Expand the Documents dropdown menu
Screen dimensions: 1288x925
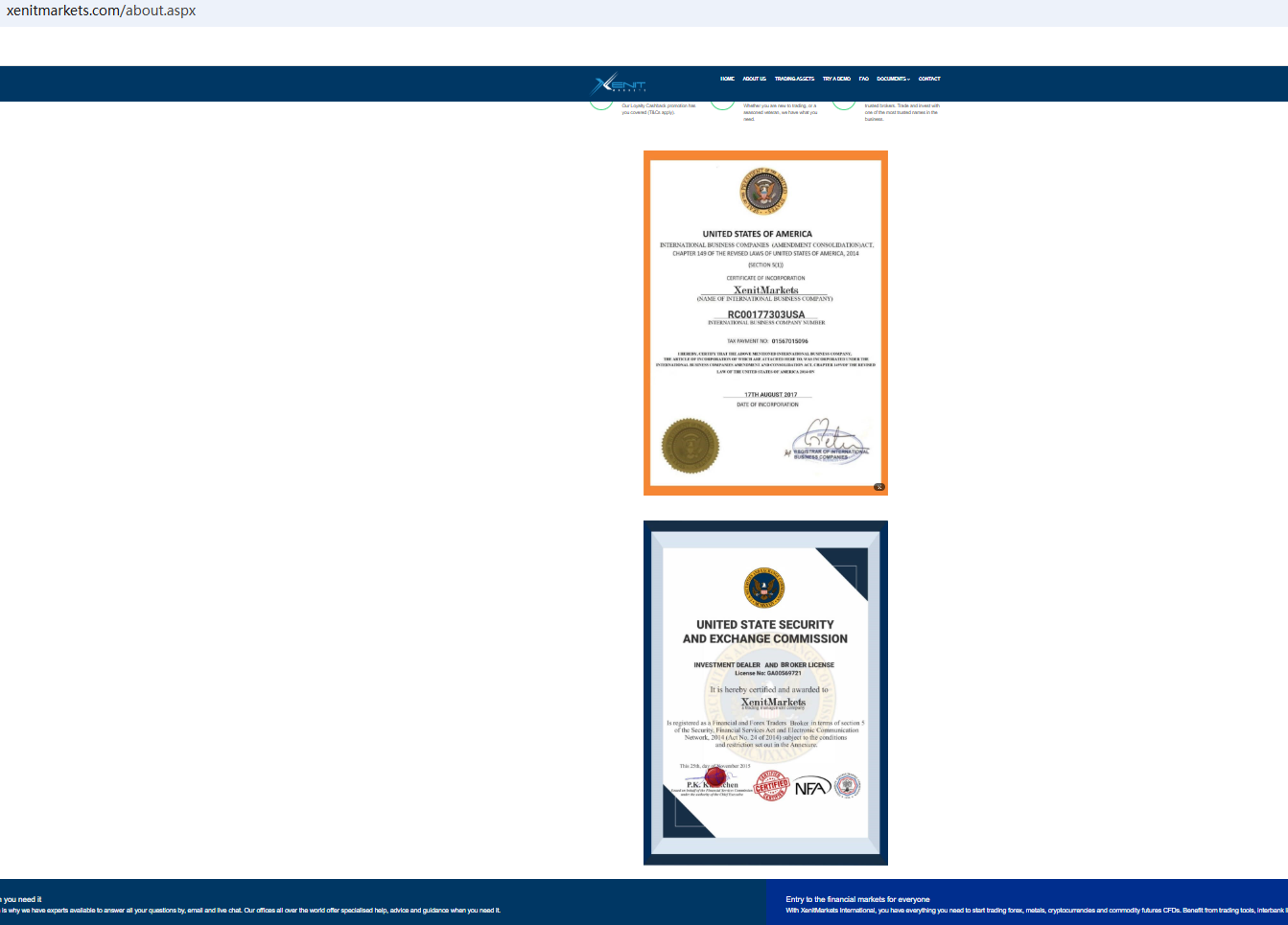893,79
